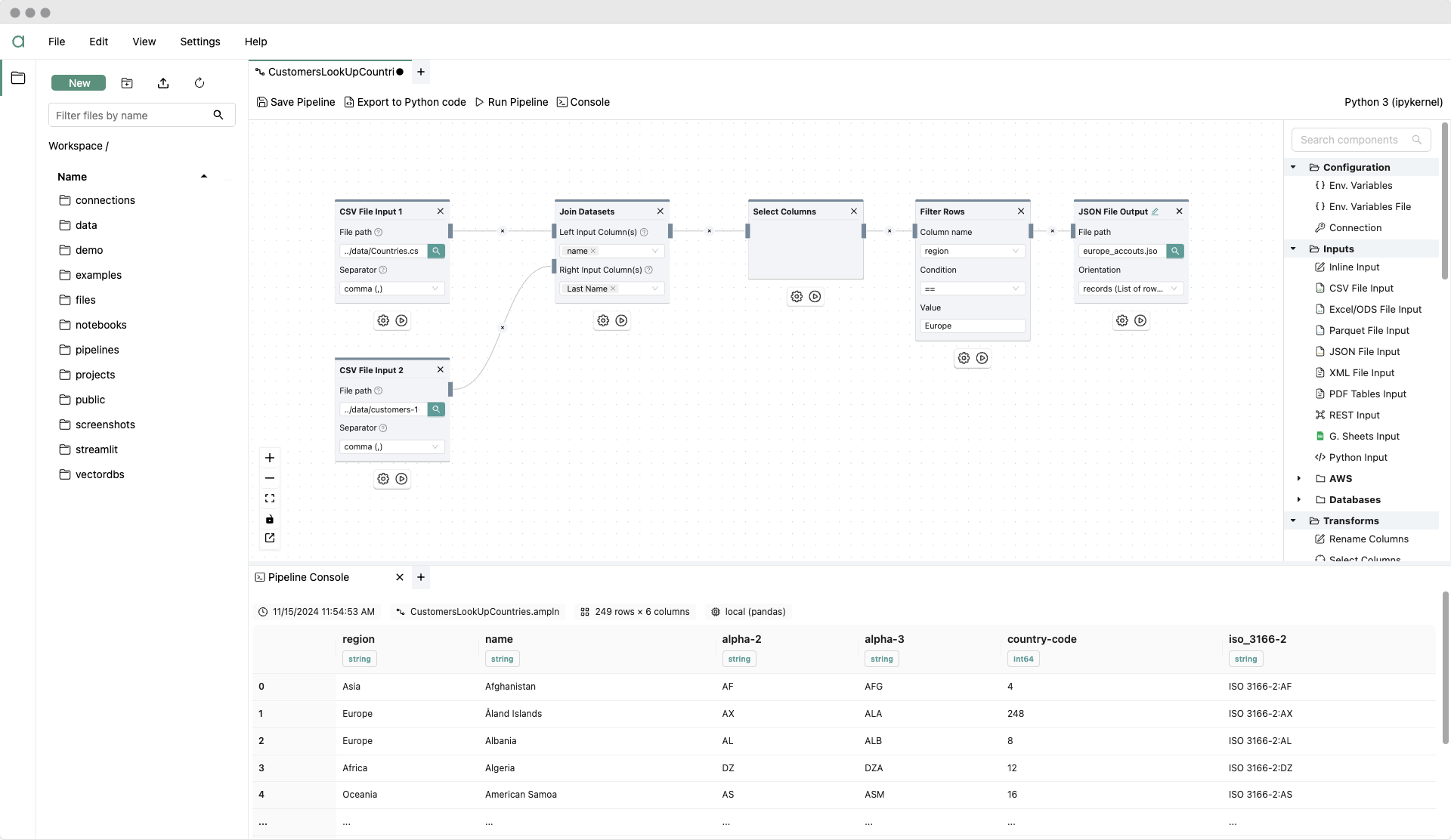Image resolution: width=1451 pixels, height=840 pixels.
Task: Fit the pipeline view to screen
Action: point(270,499)
